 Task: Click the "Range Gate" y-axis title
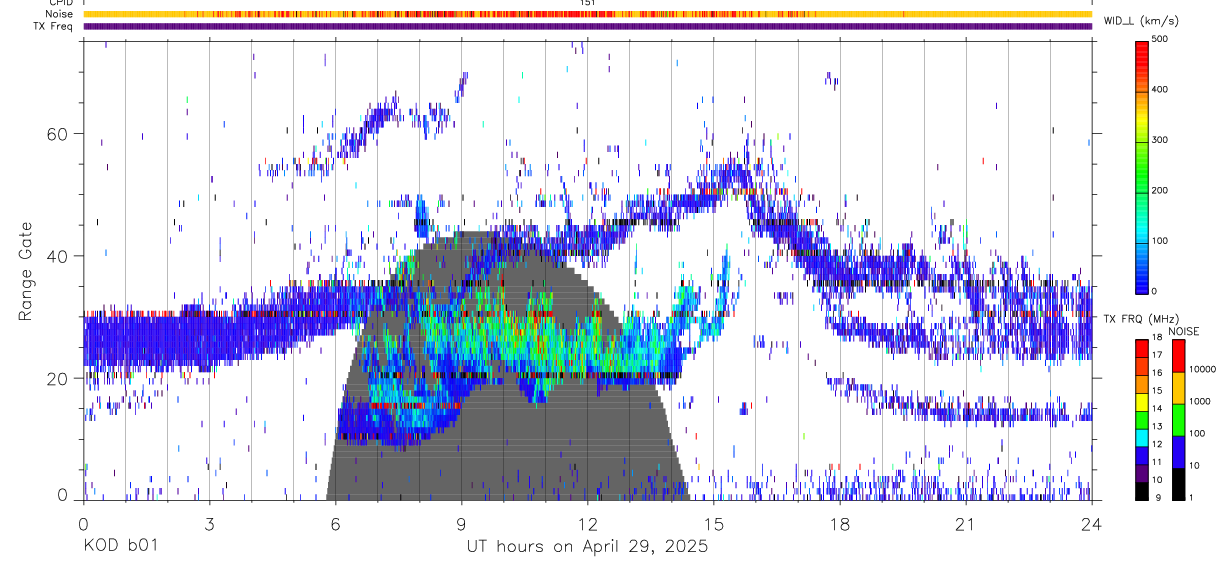point(25,270)
